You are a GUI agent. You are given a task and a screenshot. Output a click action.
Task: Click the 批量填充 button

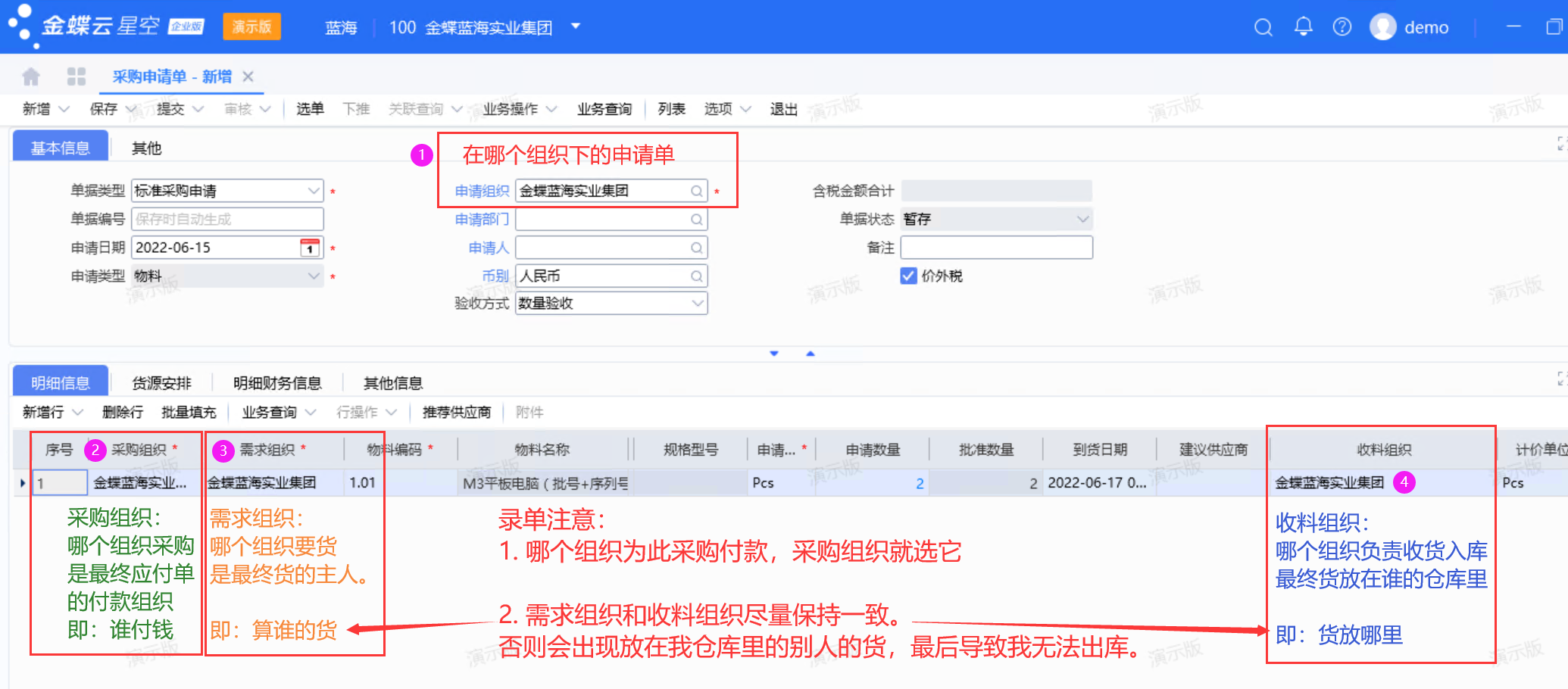(189, 413)
